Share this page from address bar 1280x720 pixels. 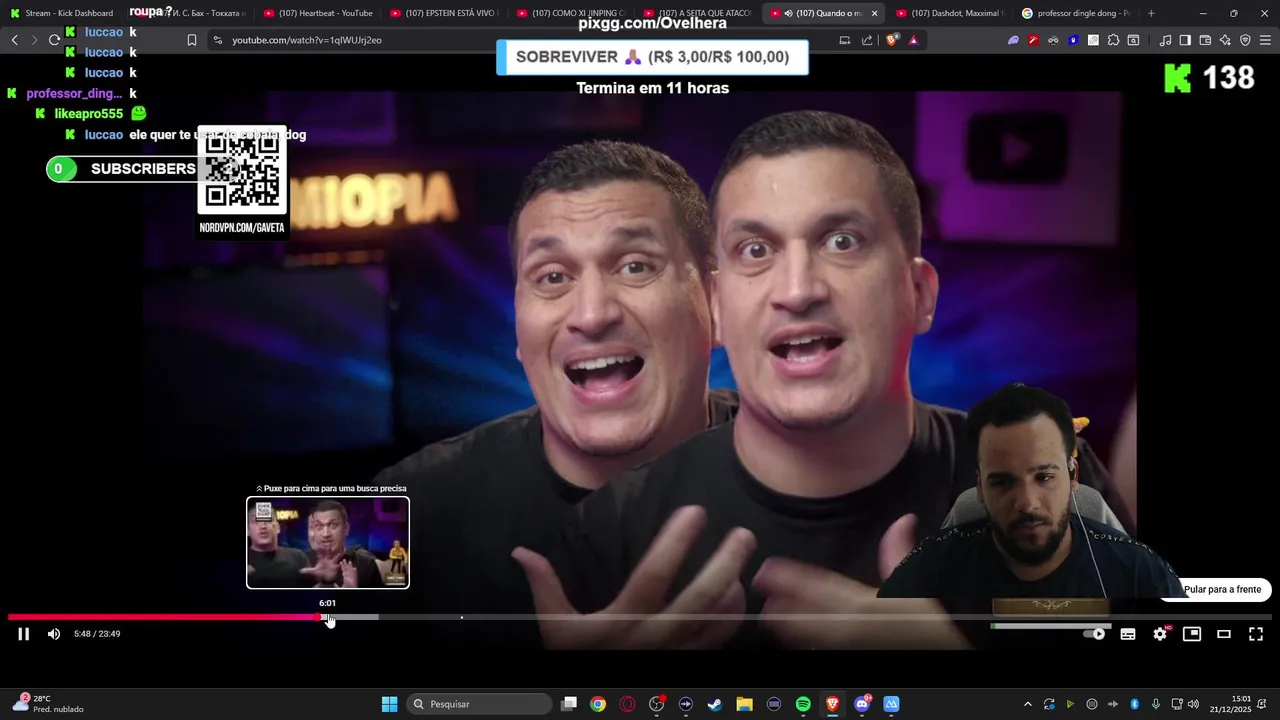pyautogui.click(x=867, y=40)
